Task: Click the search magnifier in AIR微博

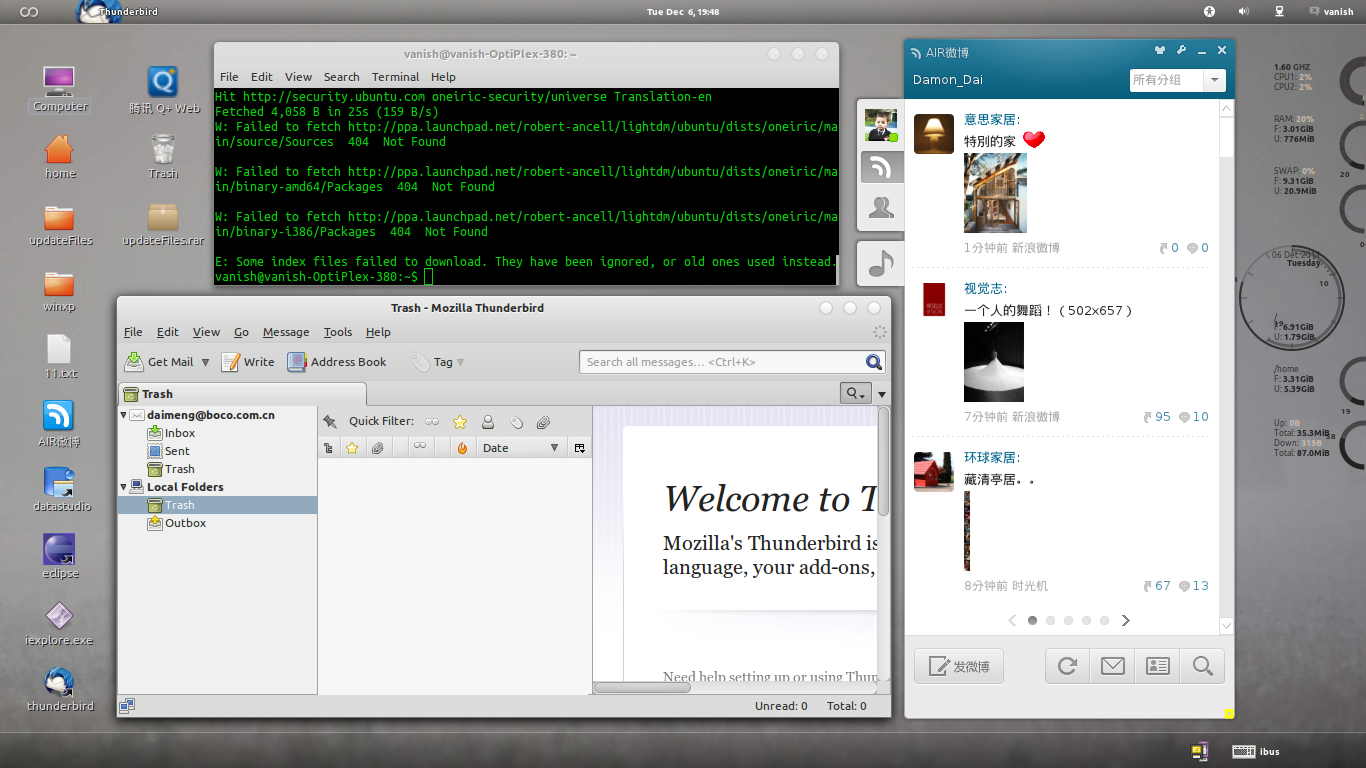Action: 1202,666
